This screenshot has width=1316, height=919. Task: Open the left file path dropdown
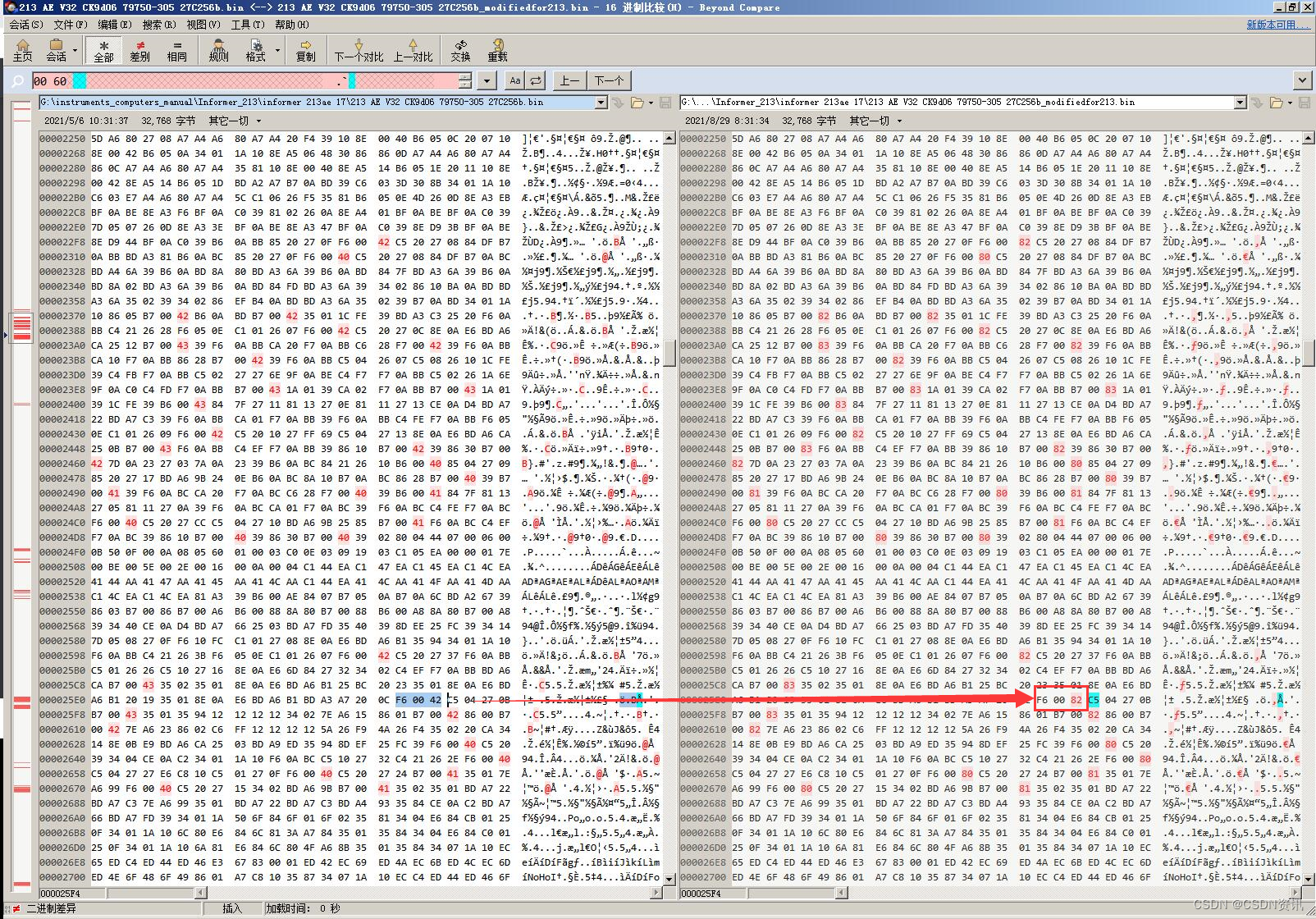(x=601, y=103)
